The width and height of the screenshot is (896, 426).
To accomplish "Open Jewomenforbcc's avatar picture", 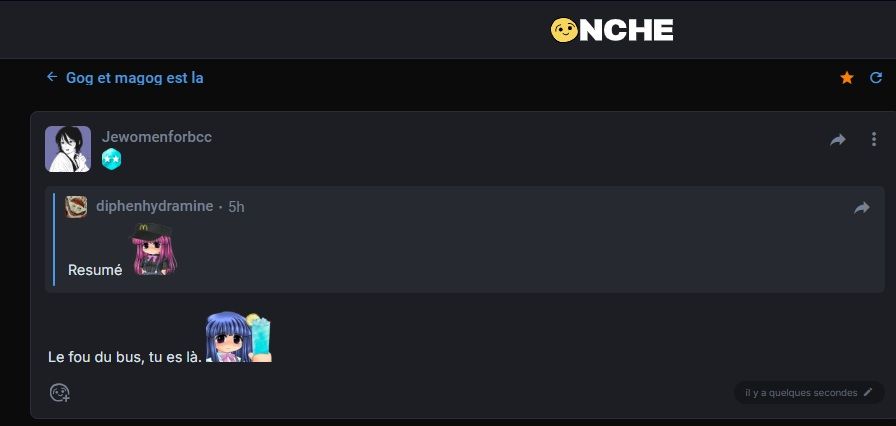I will [68, 149].
